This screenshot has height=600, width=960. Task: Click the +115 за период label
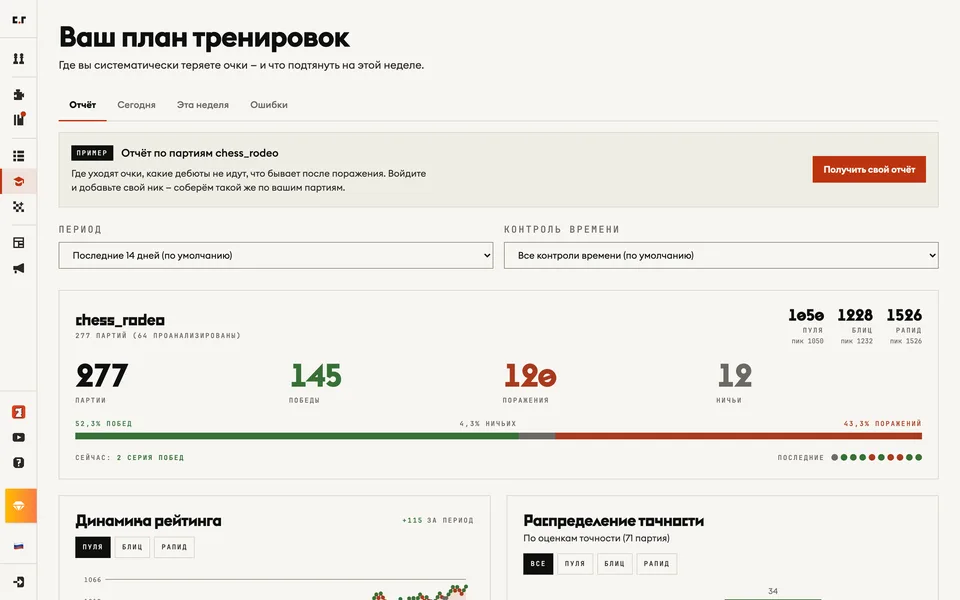tap(438, 520)
